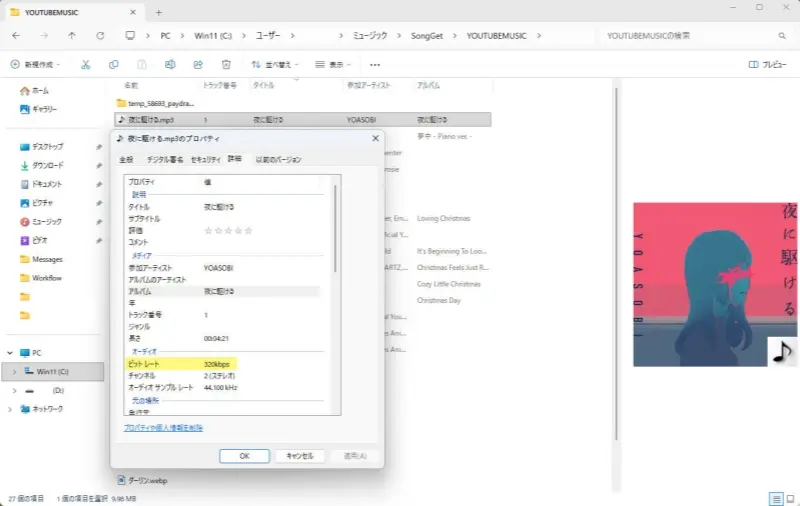Screen dimensions: 800x506
Task: Switch to the Security tab in properties
Action: tap(205, 159)
